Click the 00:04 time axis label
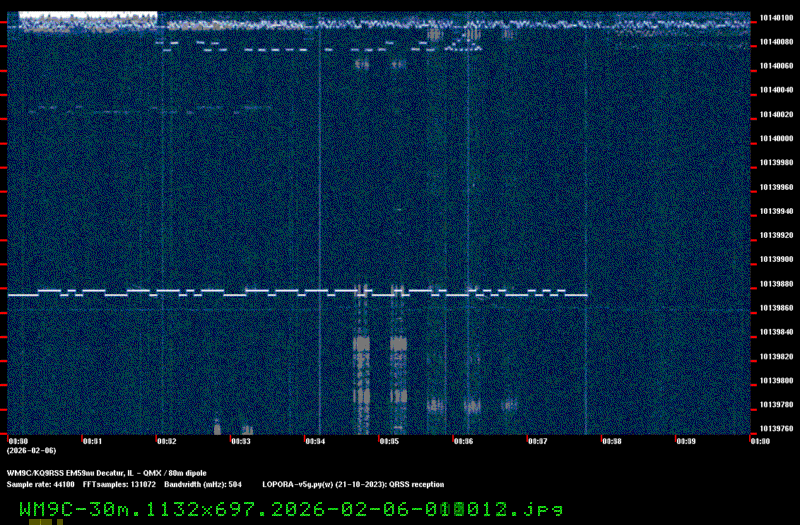The image size is (800, 525). [x=315, y=441]
